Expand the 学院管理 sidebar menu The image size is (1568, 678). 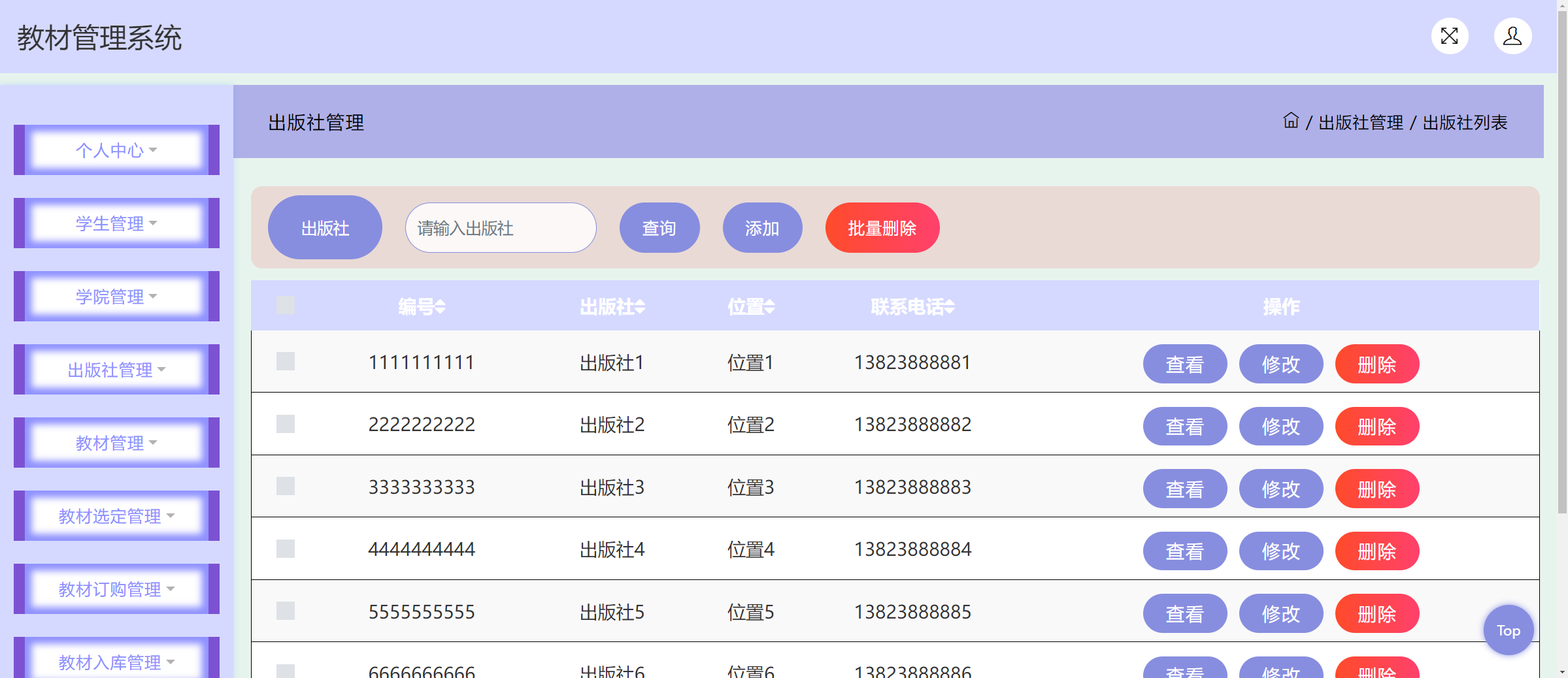116,297
